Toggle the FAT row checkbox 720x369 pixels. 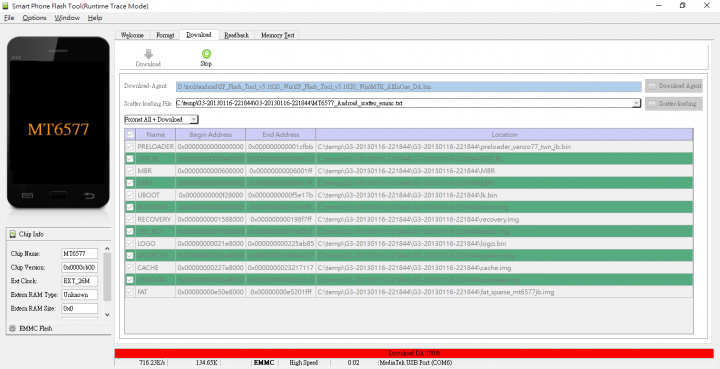130,292
